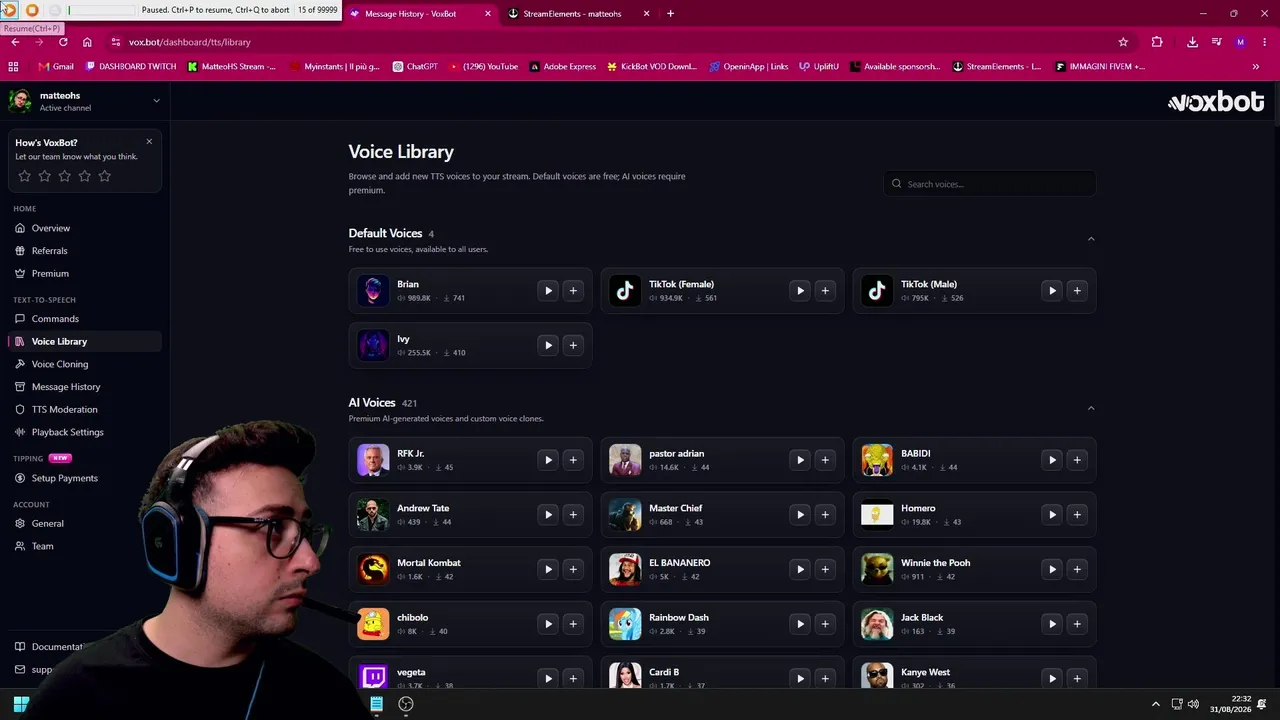Dismiss the How's VoxBot feedback card
Image resolution: width=1280 pixels, height=720 pixels.
149,141
